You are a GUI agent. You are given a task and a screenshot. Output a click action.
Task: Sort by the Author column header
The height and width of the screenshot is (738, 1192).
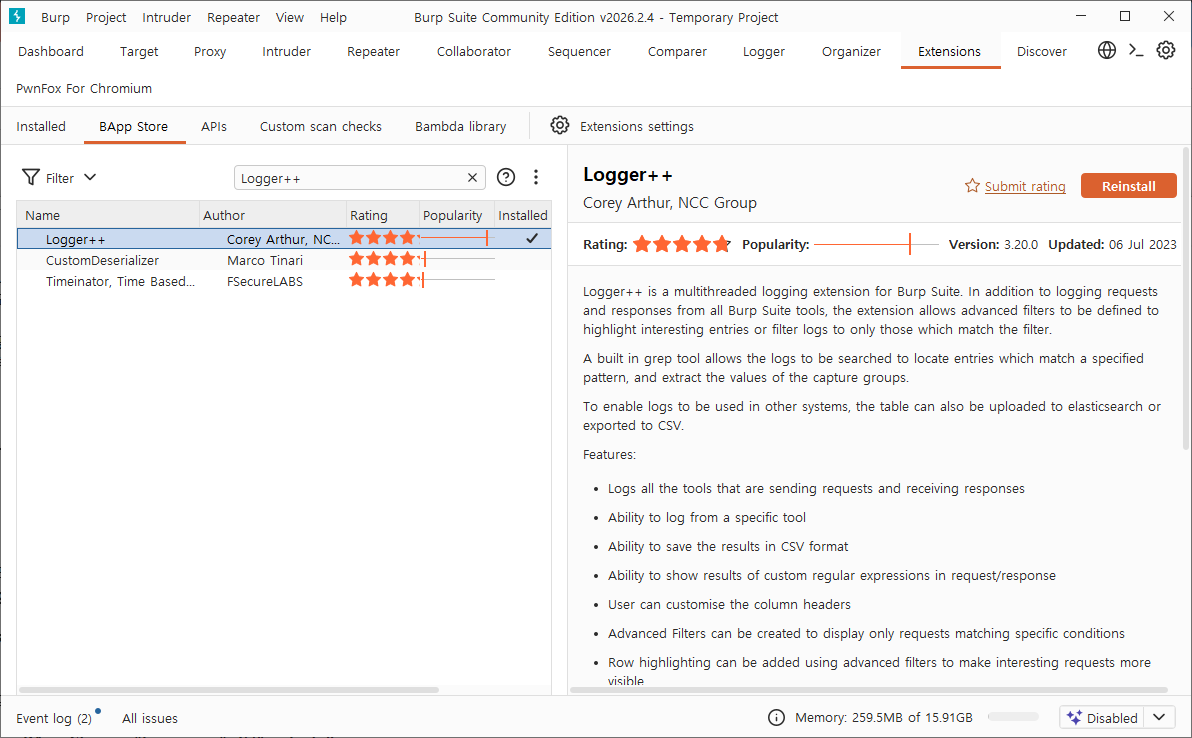(273, 215)
